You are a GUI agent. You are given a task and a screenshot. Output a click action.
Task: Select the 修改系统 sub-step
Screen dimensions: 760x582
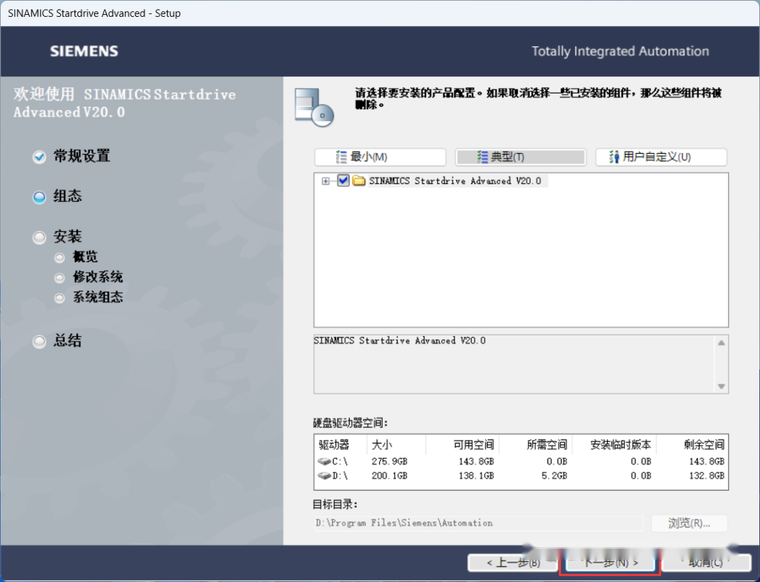pos(97,277)
